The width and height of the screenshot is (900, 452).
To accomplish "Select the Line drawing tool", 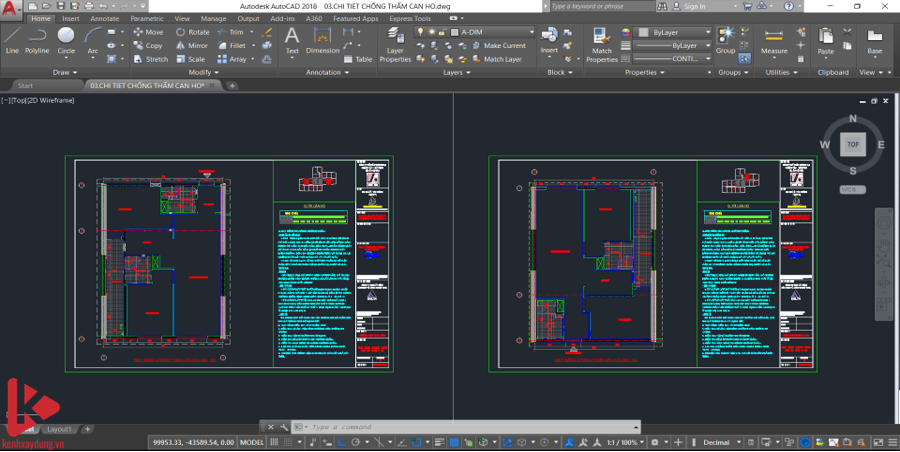I will 12,40.
